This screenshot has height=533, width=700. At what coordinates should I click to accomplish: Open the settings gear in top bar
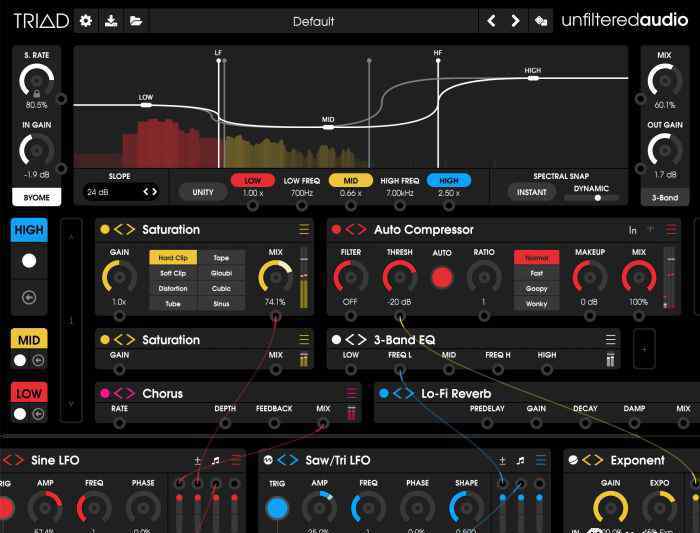click(x=86, y=21)
